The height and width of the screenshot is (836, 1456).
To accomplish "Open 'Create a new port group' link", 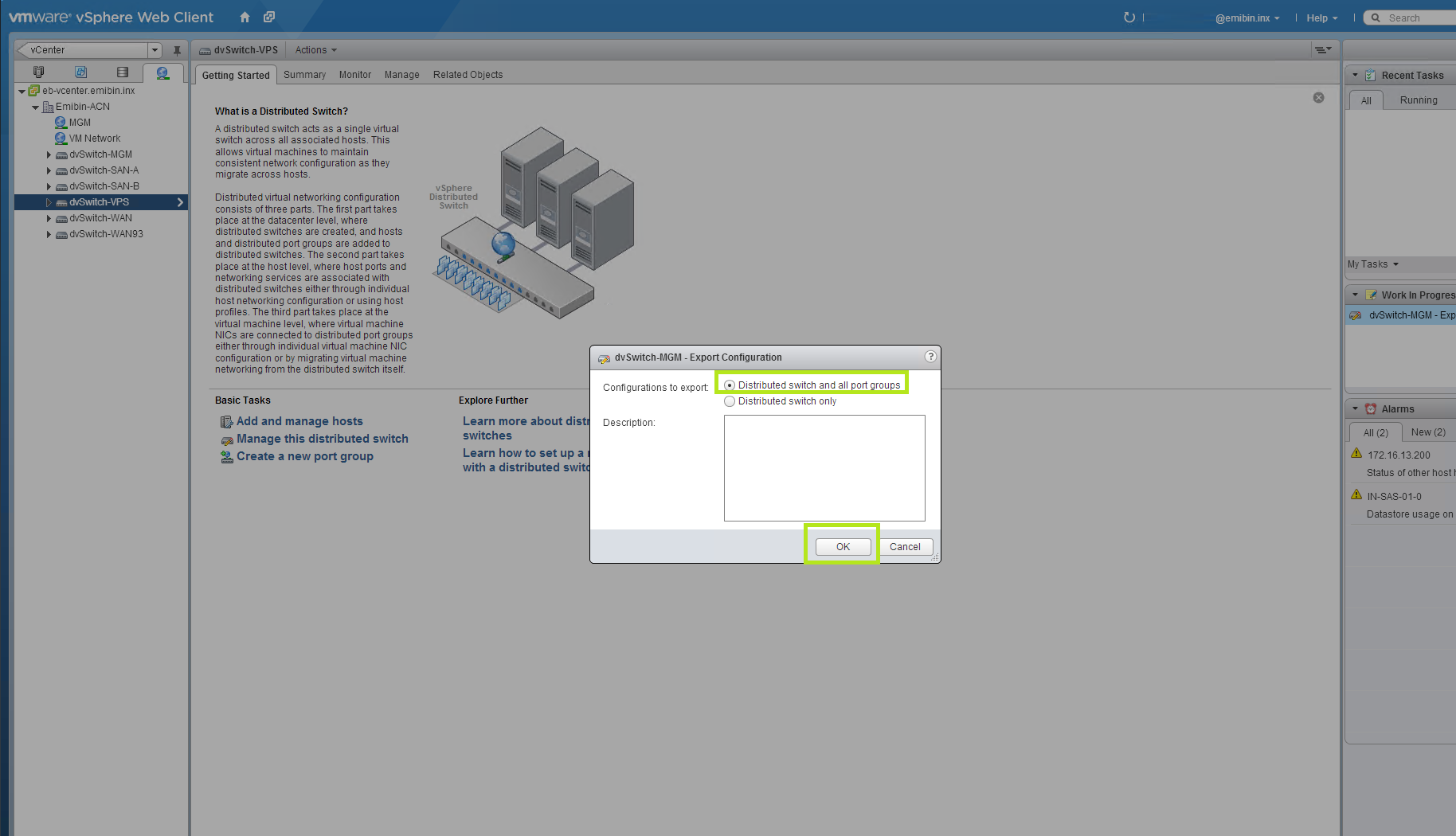I will point(305,456).
